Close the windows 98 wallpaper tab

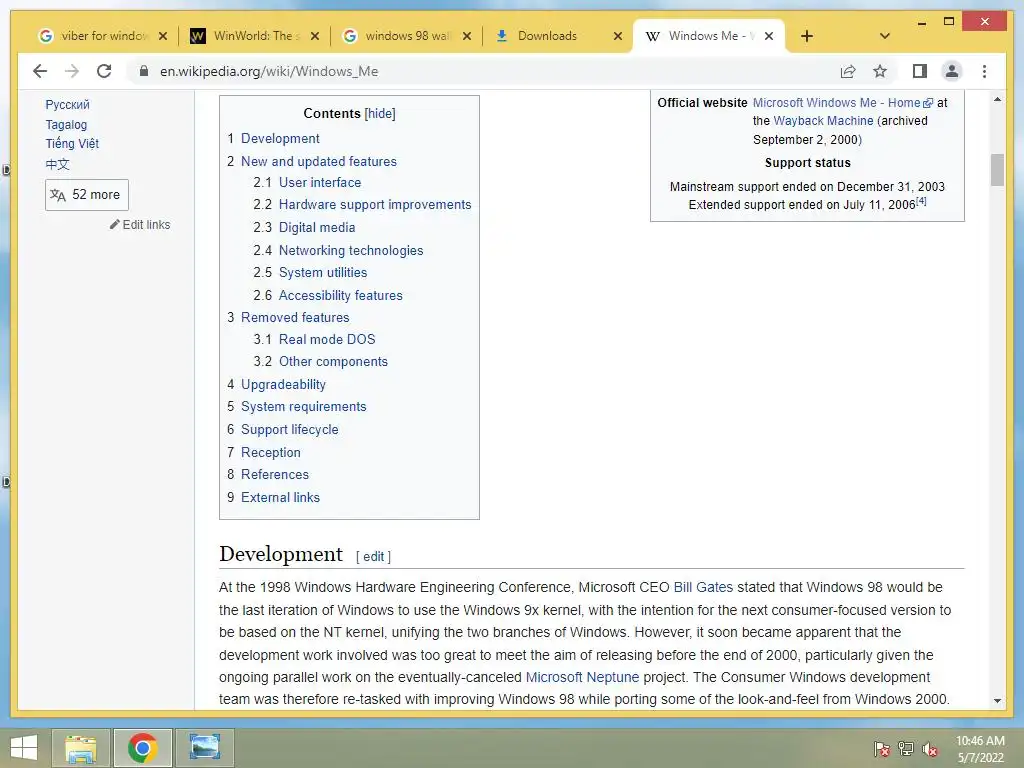point(466,36)
